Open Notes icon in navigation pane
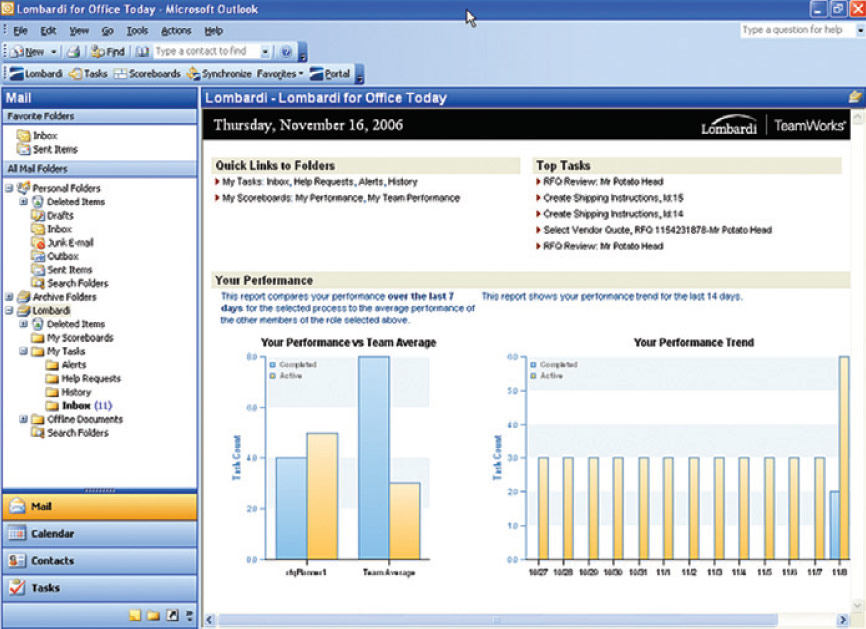Viewport: 866px width, 629px height. click(x=134, y=615)
